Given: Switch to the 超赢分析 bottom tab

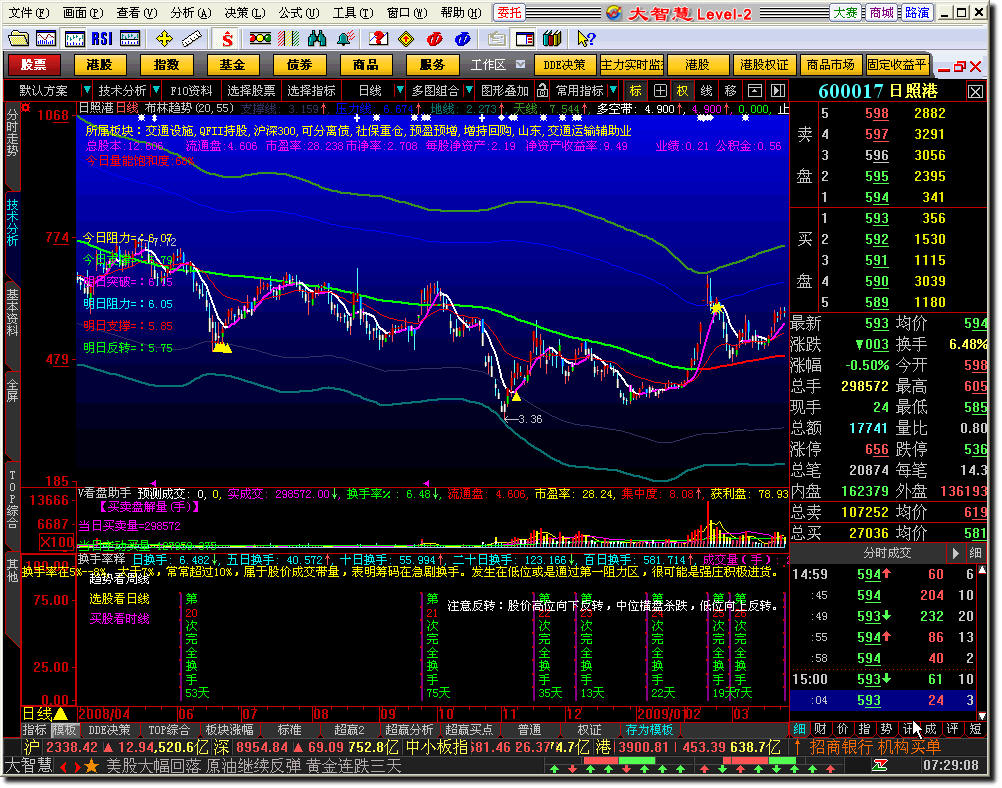Looking at the screenshot, I should pos(409,729).
